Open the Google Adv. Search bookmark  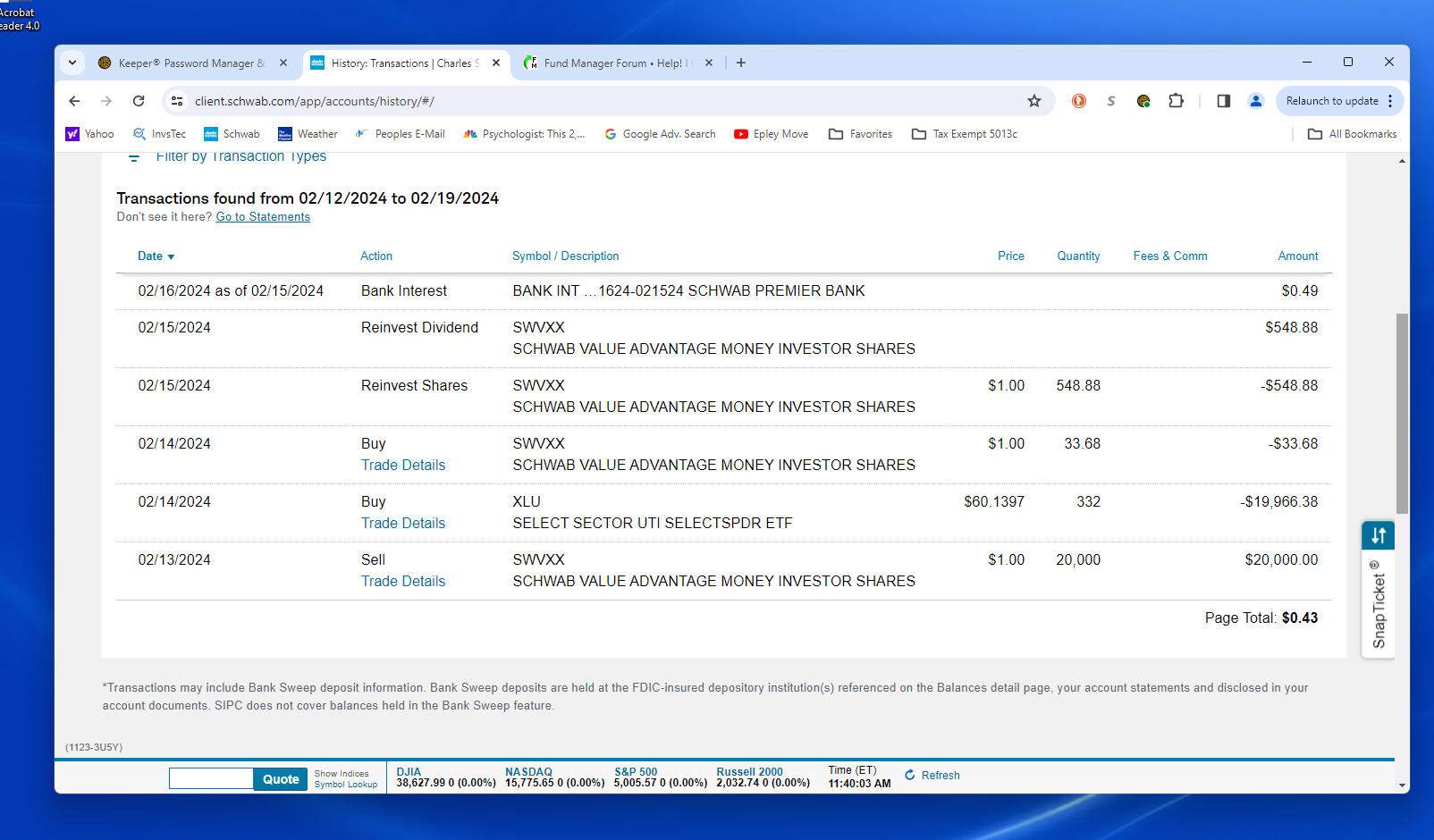pos(660,134)
